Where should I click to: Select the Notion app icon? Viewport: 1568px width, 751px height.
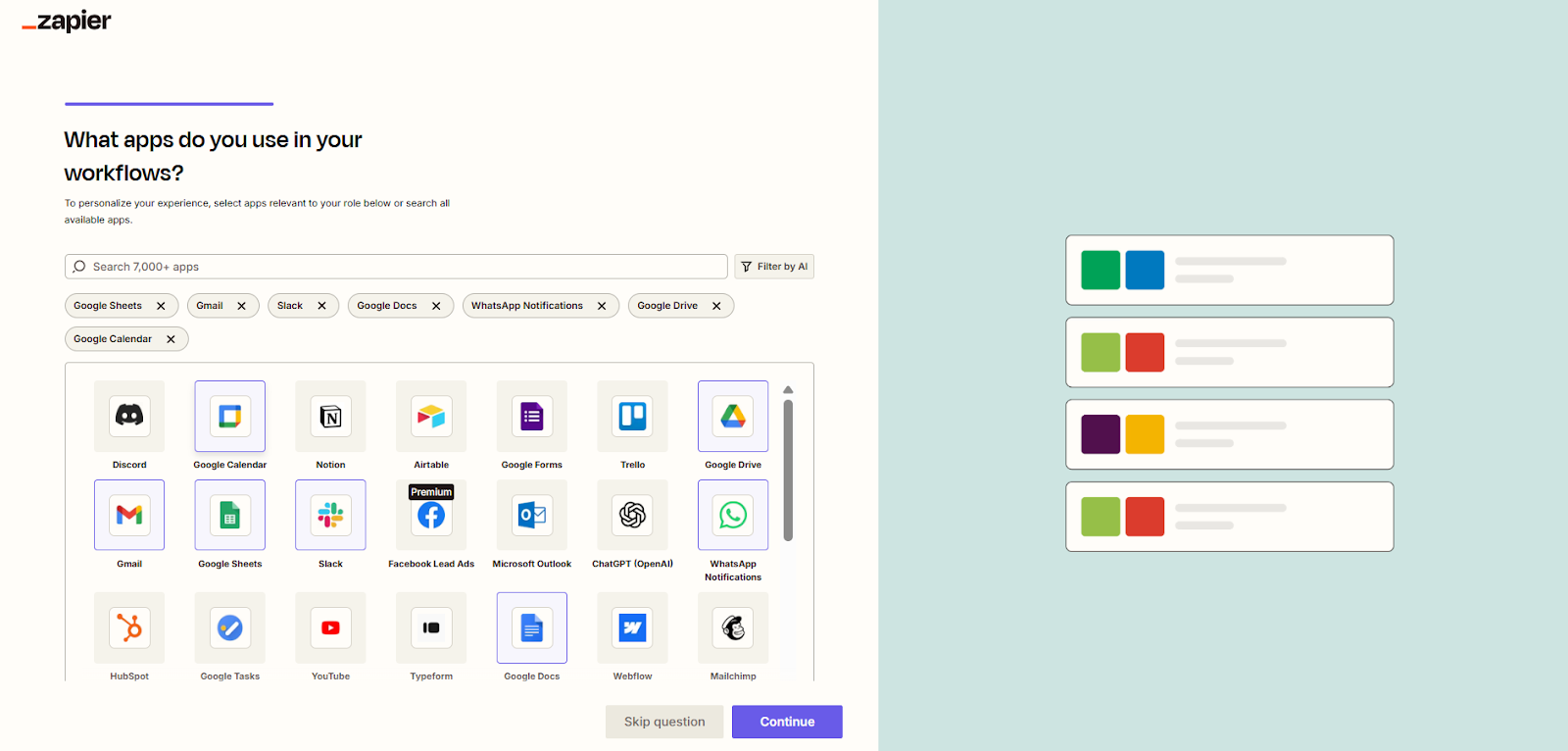click(x=330, y=416)
